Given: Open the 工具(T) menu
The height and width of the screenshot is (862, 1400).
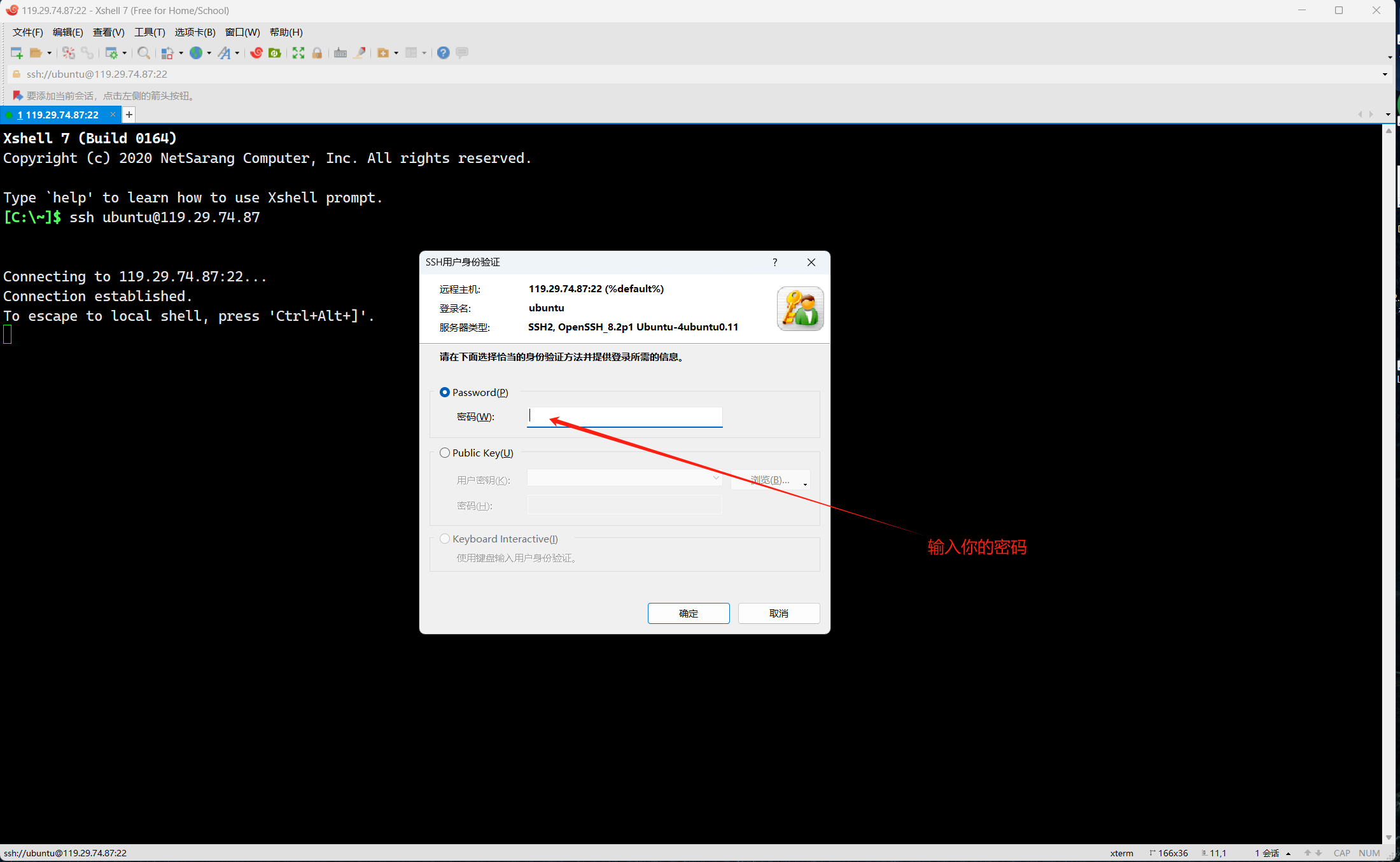Looking at the screenshot, I should point(150,32).
